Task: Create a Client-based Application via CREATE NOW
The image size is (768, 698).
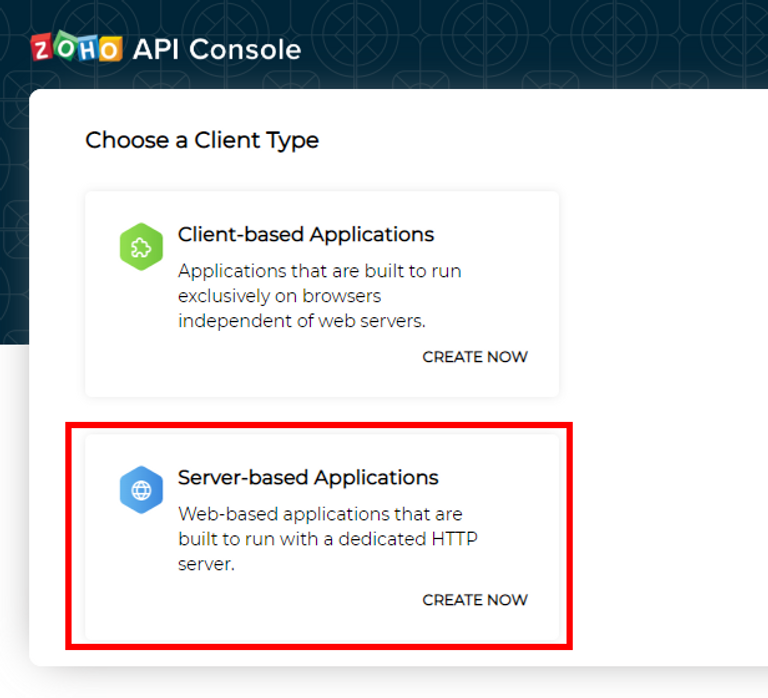Action: (x=475, y=357)
